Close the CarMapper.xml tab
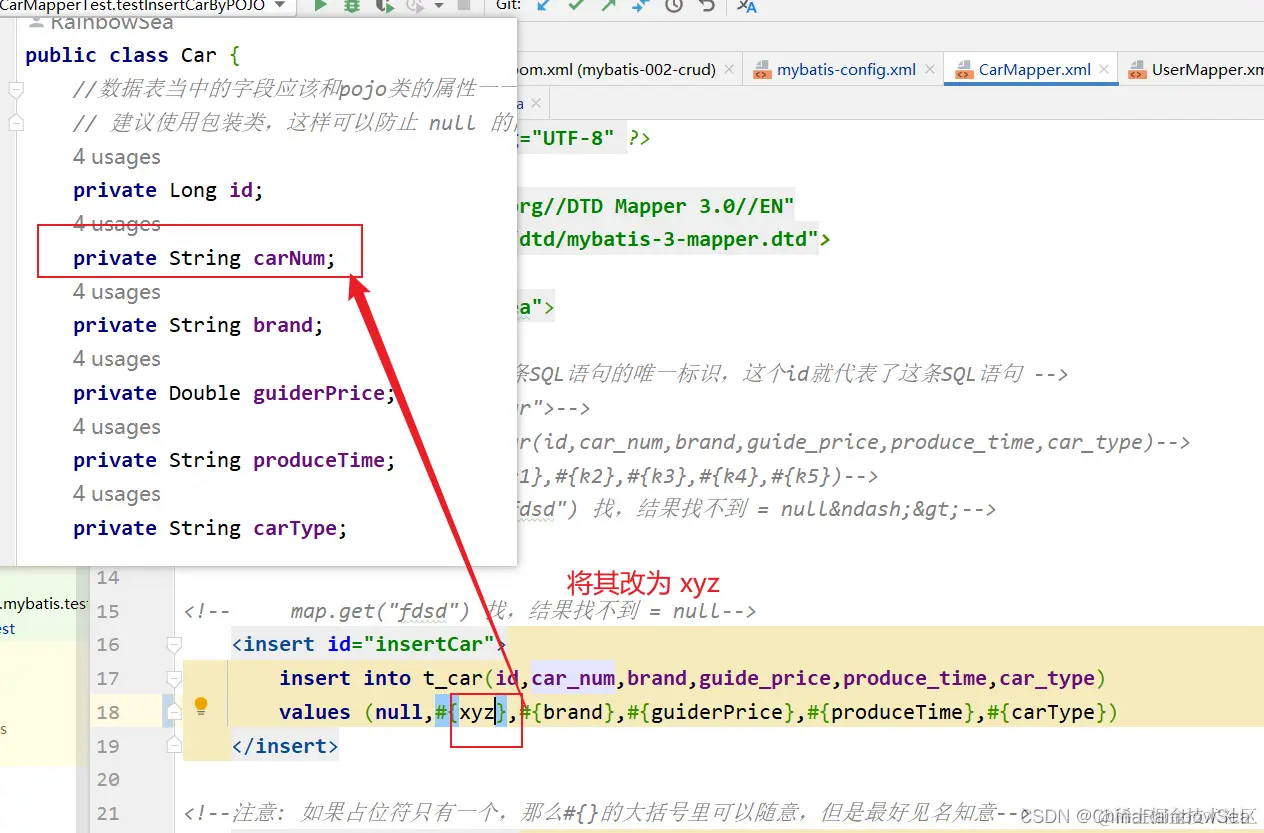The image size is (1264, 833). tap(1104, 70)
